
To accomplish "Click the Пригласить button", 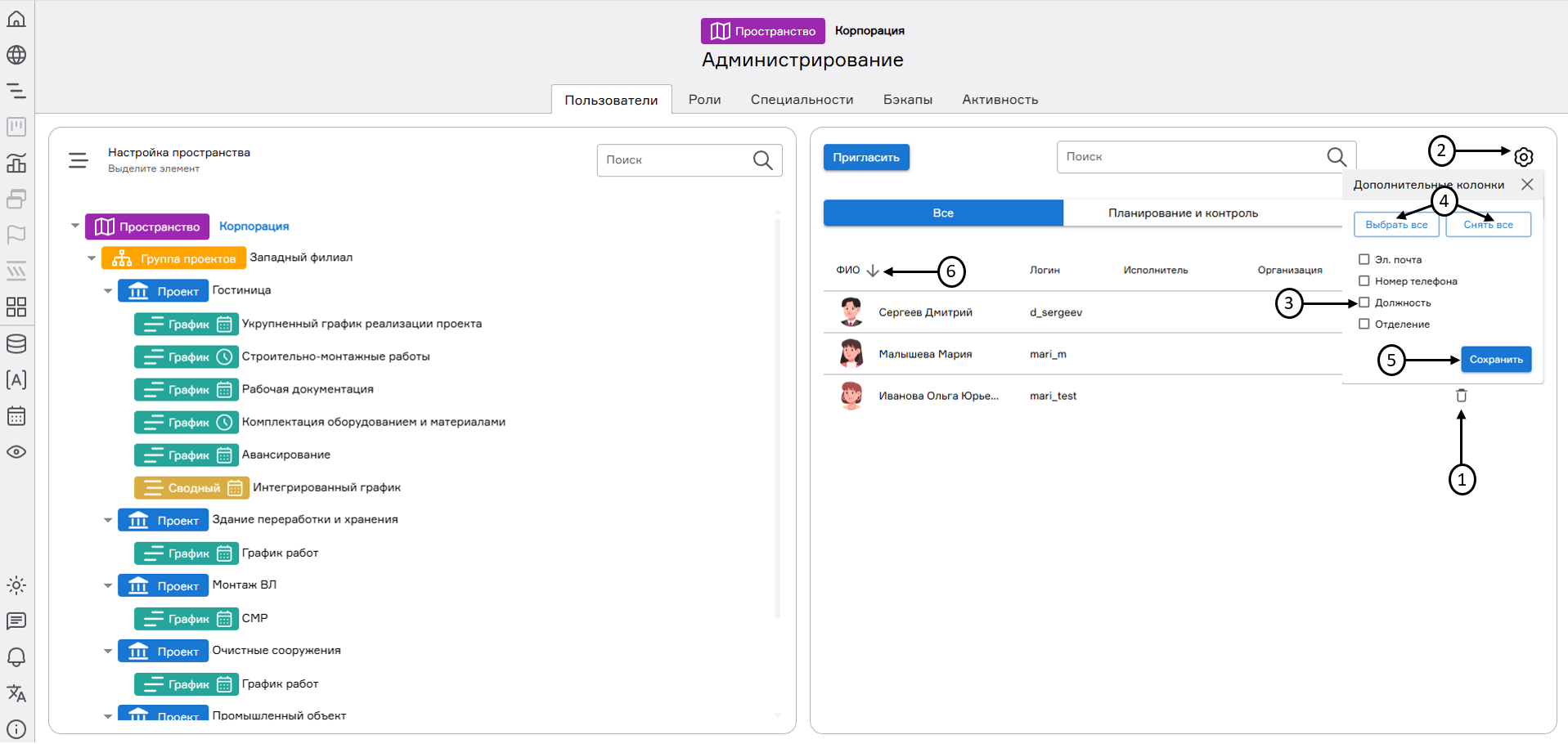I will click(x=865, y=157).
